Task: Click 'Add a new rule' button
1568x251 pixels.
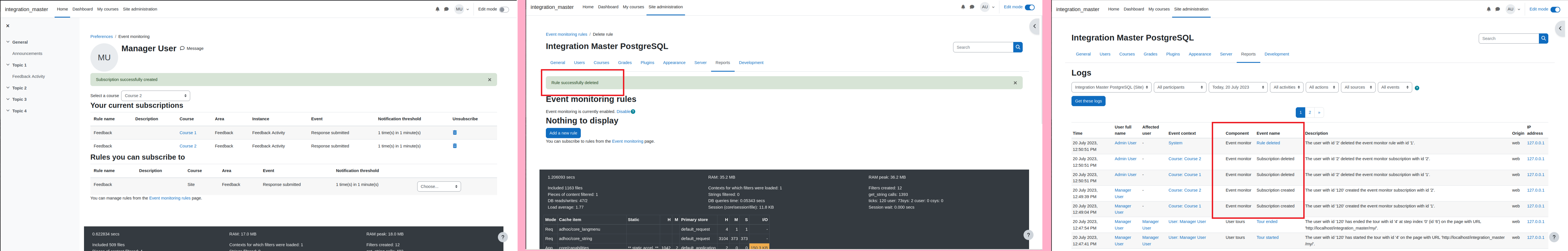Action: tap(563, 133)
